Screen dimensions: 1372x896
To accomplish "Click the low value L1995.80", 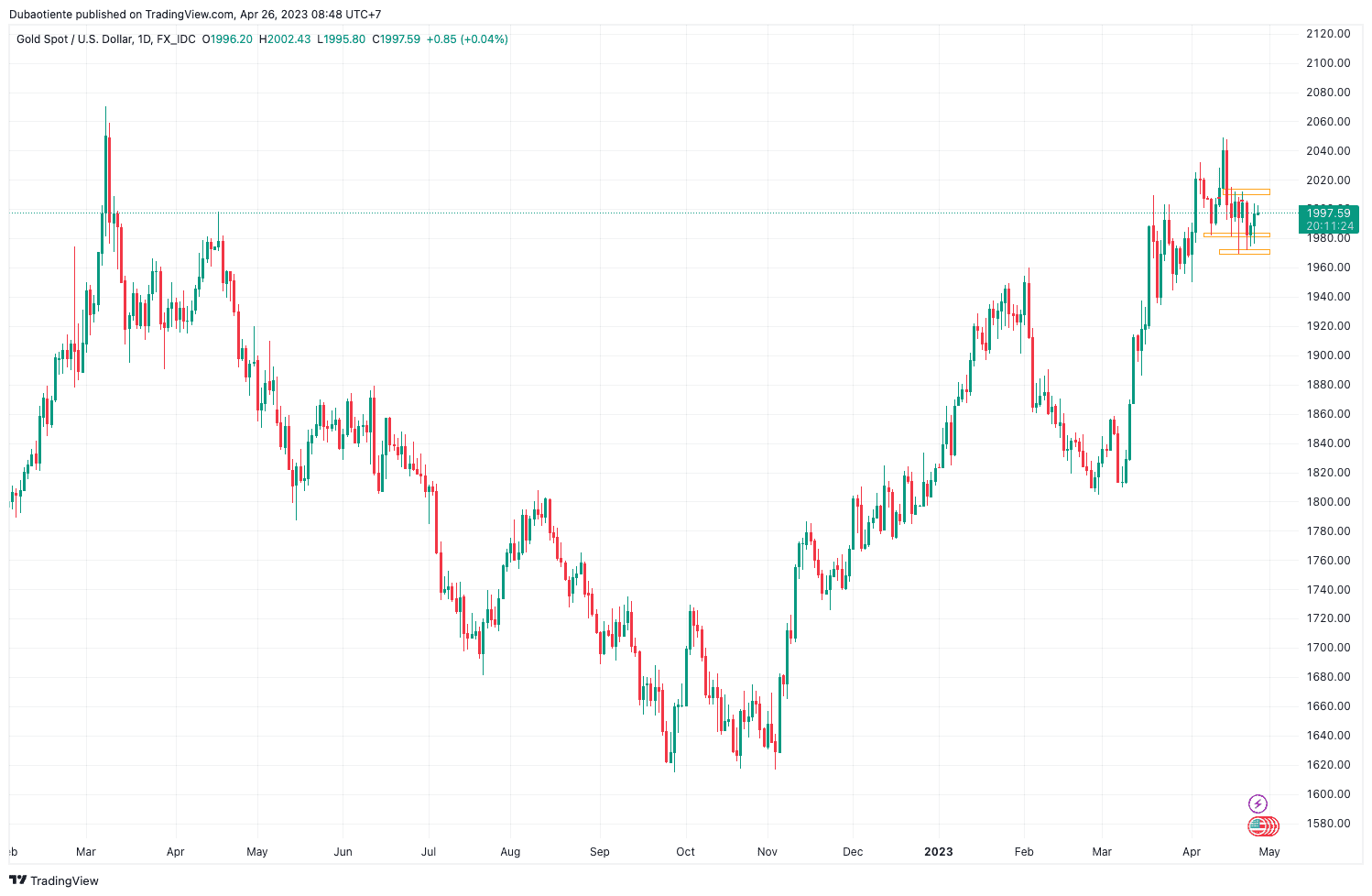I will point(342,39).
